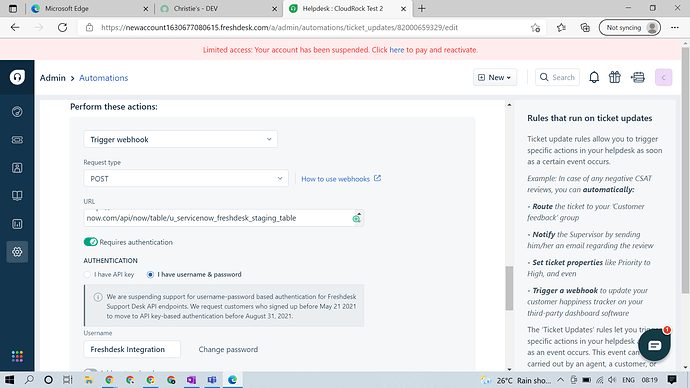Open the chat support bubble

point(654,345)
